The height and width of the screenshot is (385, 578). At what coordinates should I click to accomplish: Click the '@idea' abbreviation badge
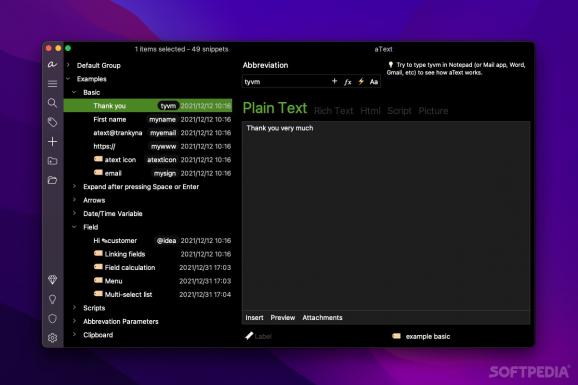[166, 240]
